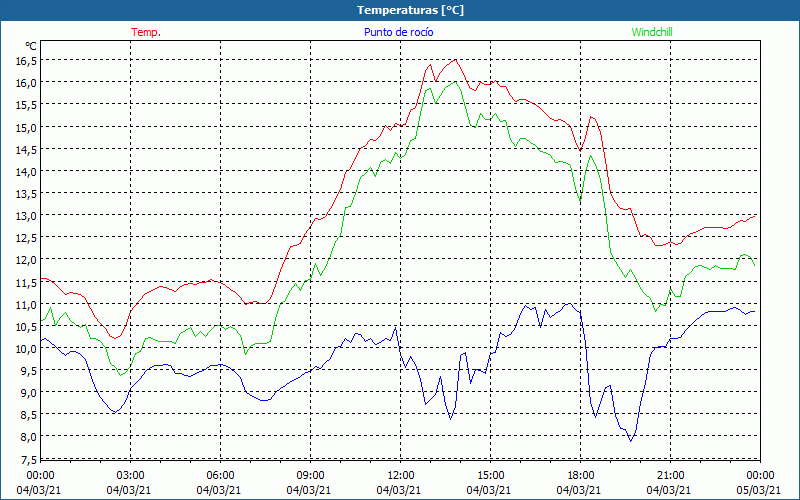Screen dimensions: 800x500
Task: Click the 7,5 y-axis value
Action: 28,460
